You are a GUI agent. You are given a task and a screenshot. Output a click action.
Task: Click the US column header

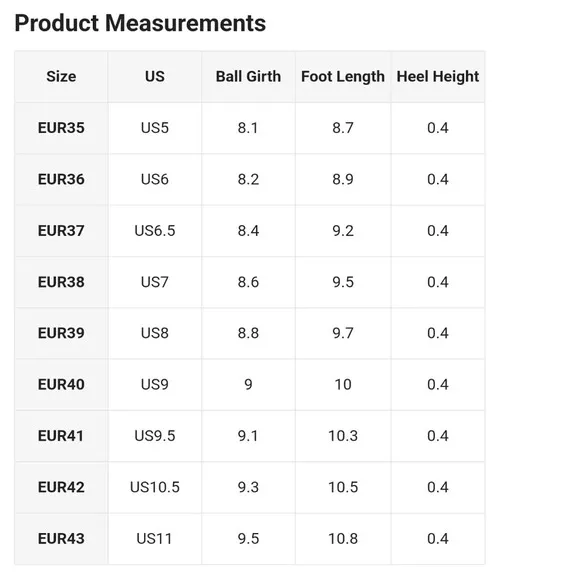click(155, 77)
